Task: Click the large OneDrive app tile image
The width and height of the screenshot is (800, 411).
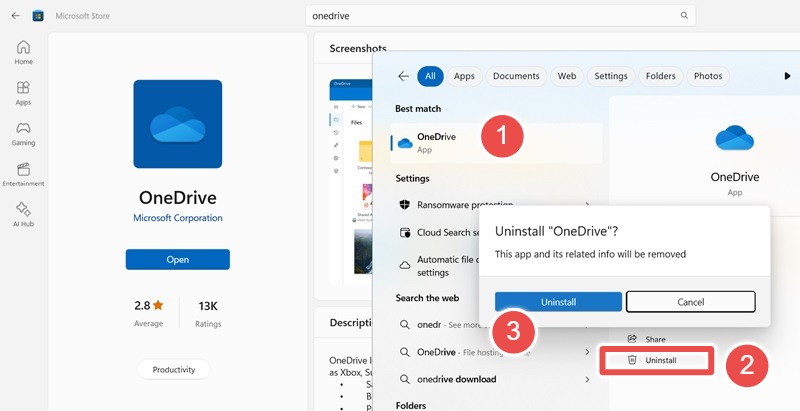Action: pos(178,124)
